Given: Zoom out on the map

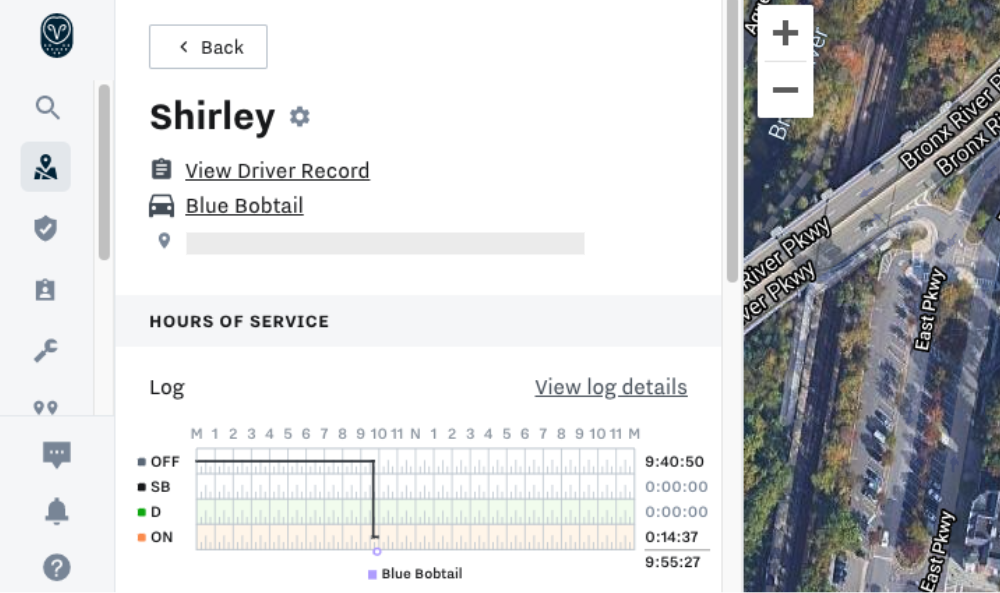Looking at the screenshot, I should tap(785, 89).
